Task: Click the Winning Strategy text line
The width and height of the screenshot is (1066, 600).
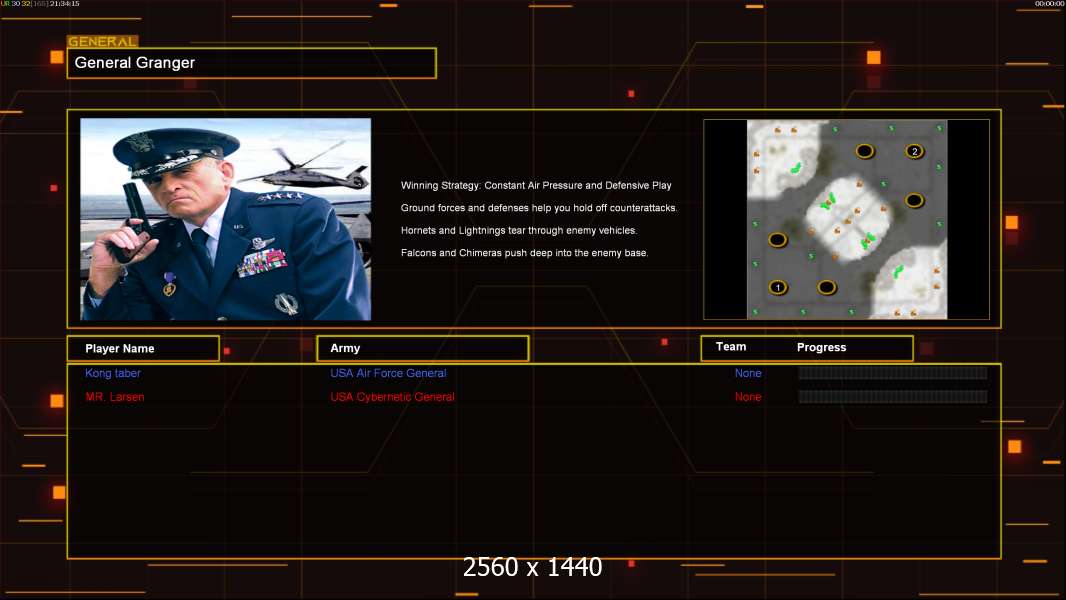Action: pos(536,186)
